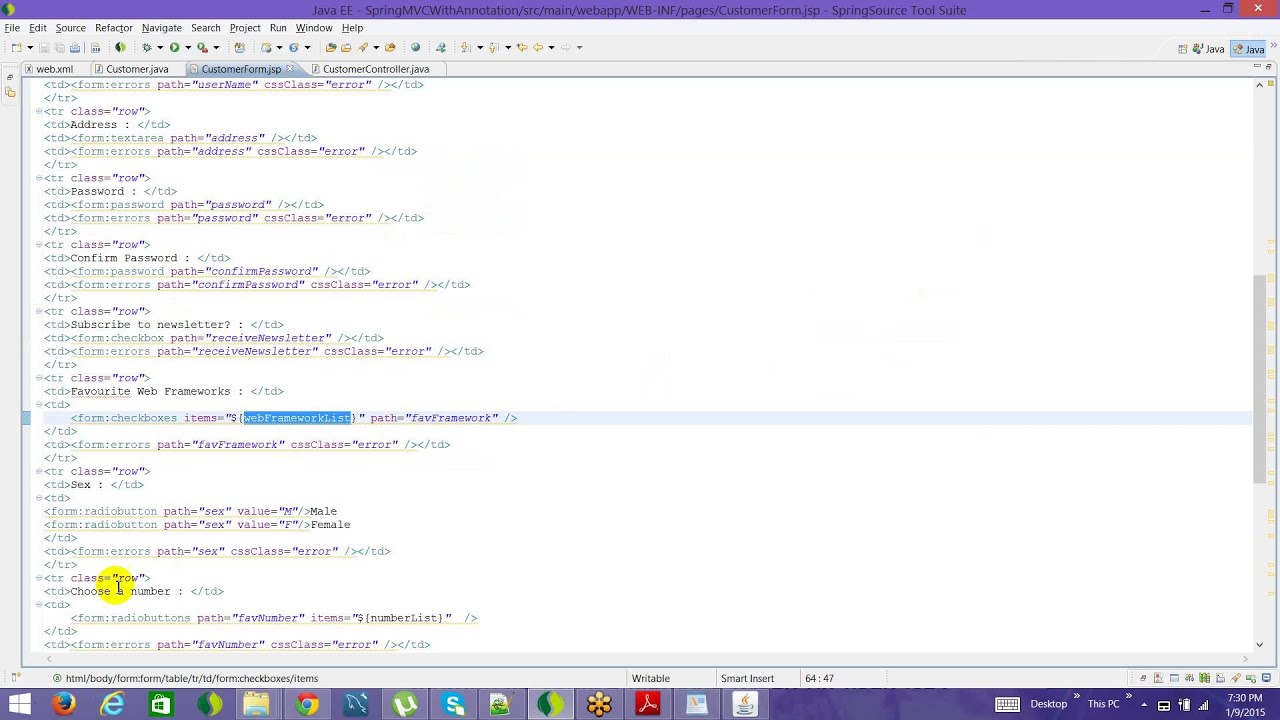
Task: Click the 64 : 47 cursor position
Action: 819,678
